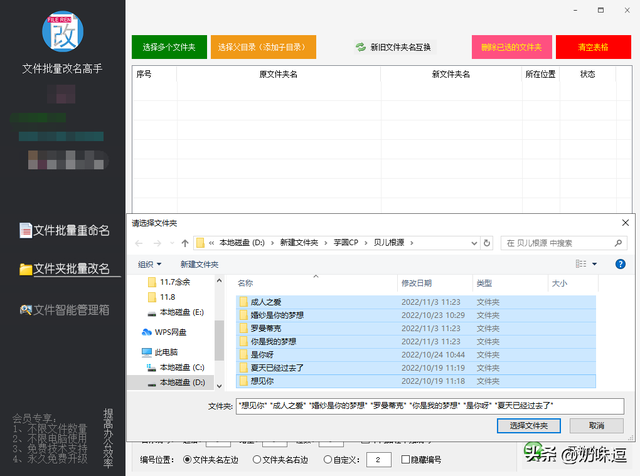Switch to 文件夹批量改名 section
The height and width of the screenshot is (476, 640).
pyautogui.click(x=64, y=269)
